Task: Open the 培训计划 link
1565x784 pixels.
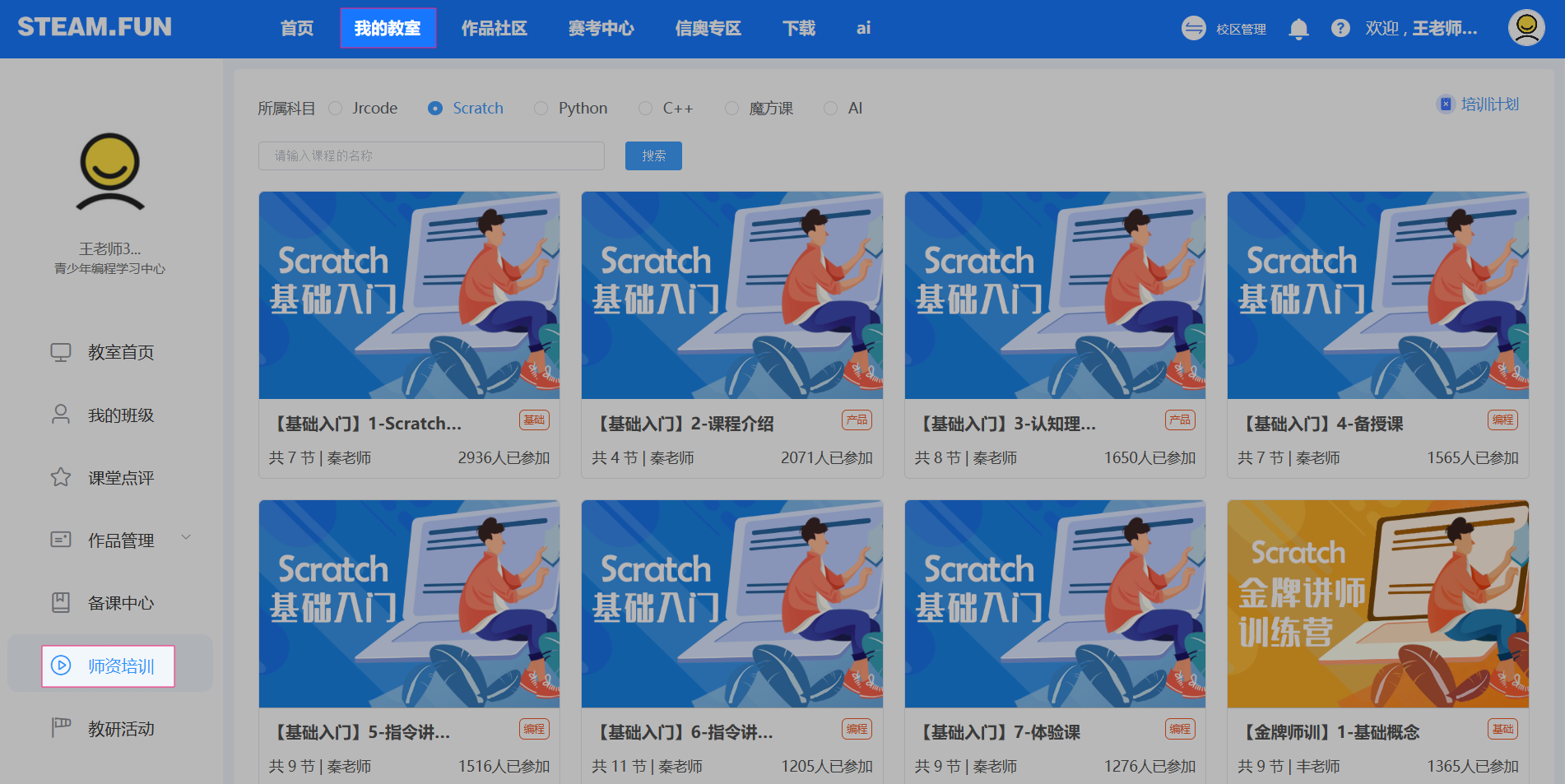Action: 1490,104
